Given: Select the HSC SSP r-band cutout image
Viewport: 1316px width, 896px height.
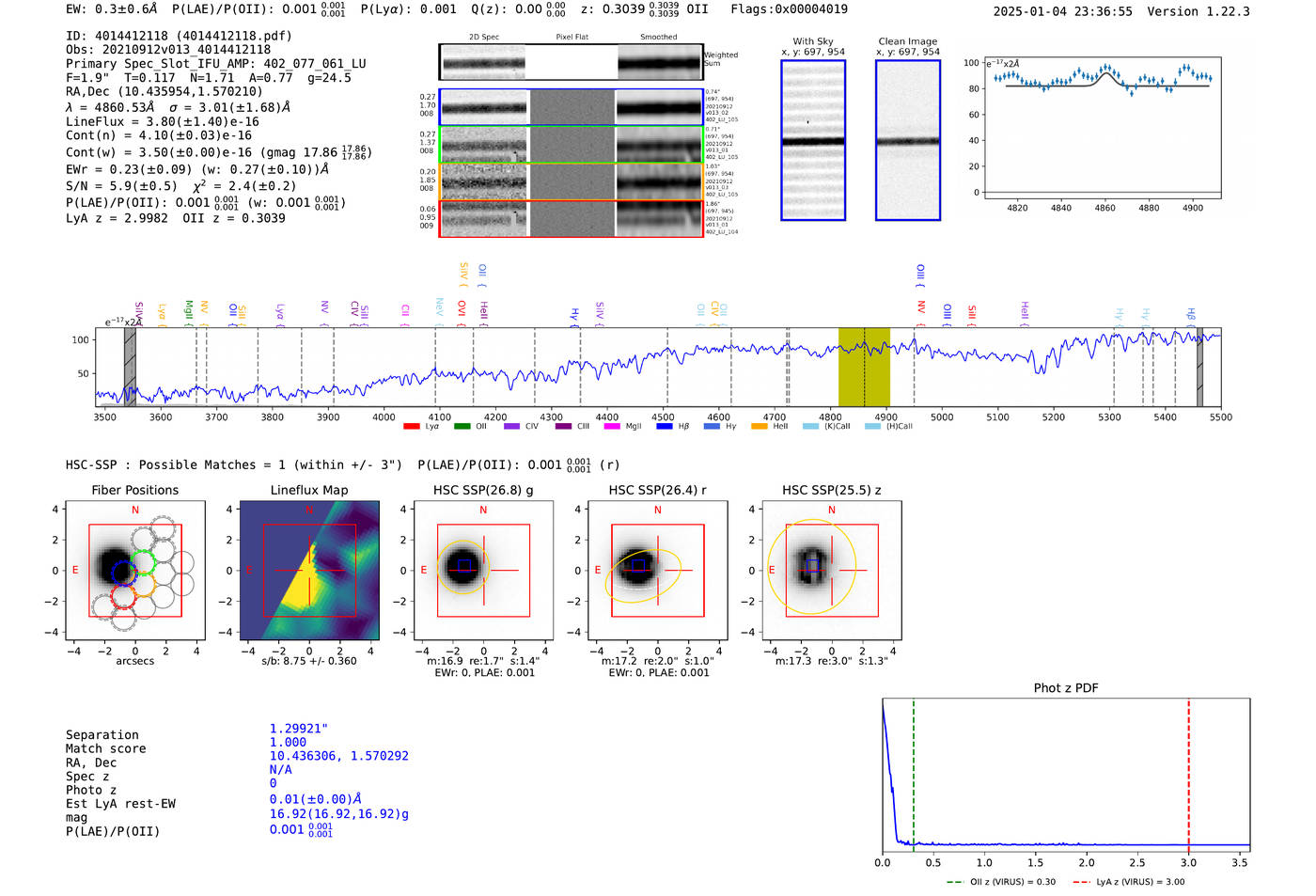Looking at the screenshot, I should (657, 571).
